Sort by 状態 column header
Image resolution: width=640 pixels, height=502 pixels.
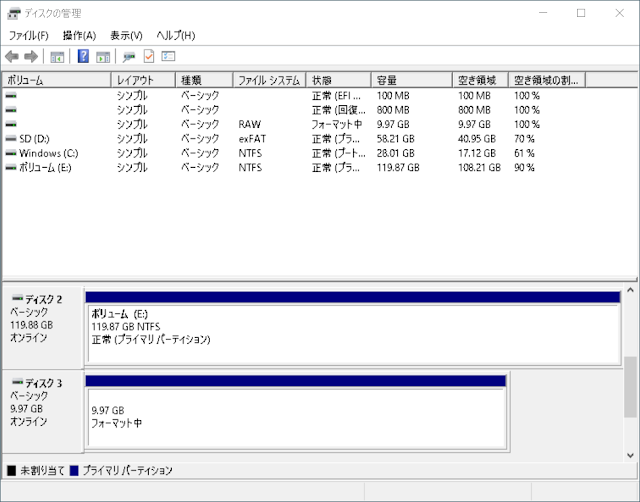339,80
